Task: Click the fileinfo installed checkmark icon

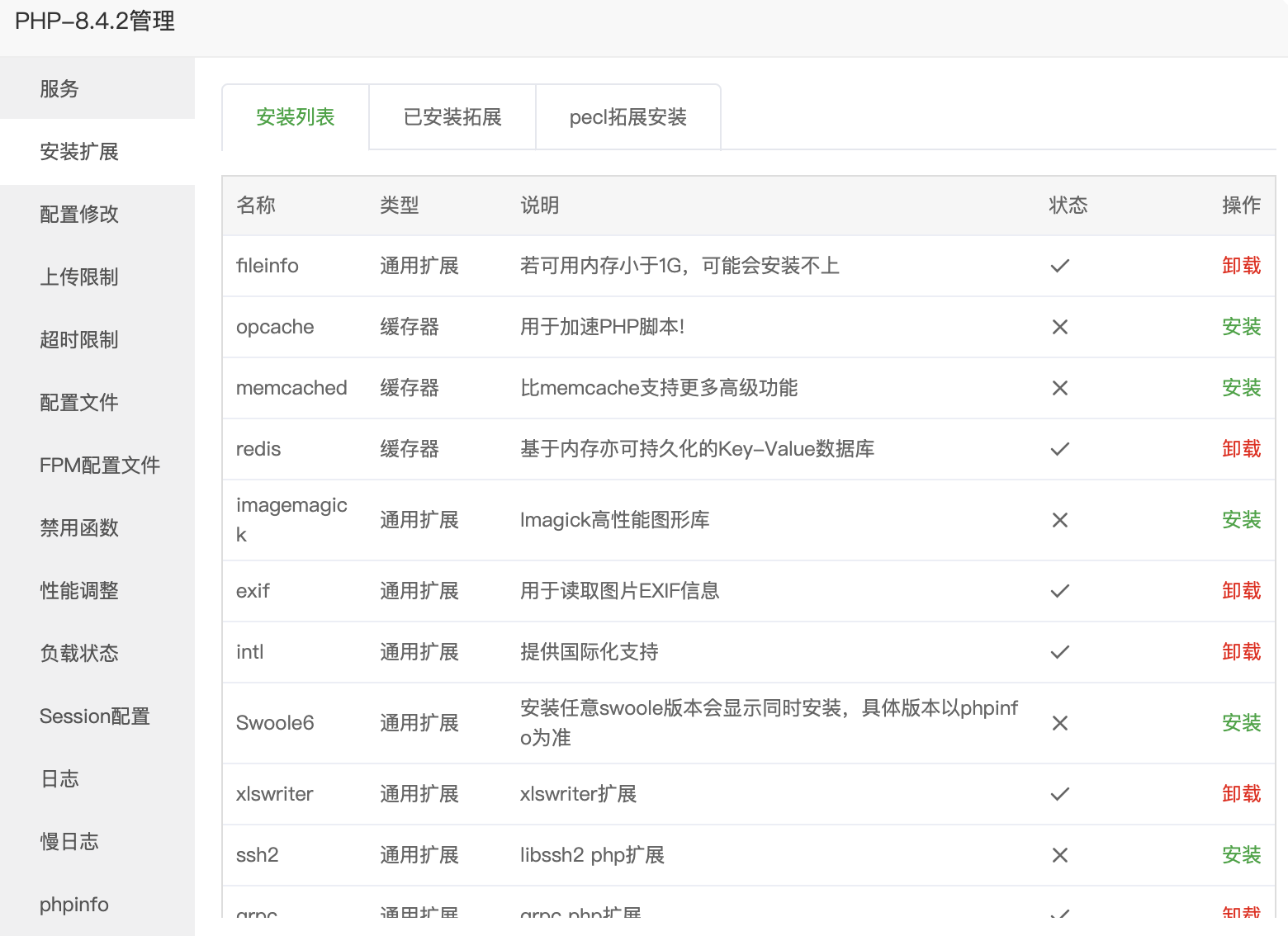Action: coord(1060,266)
